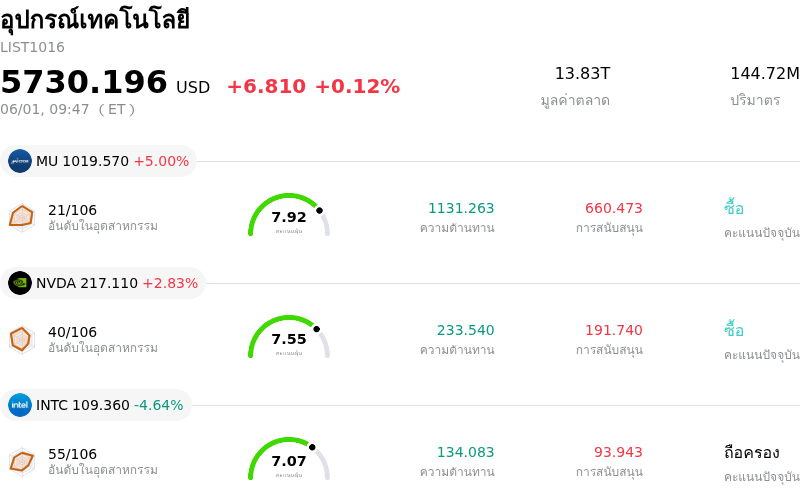Click the NVIDIA logo icon
The image size is (800, 499).
tap(20, 283)
